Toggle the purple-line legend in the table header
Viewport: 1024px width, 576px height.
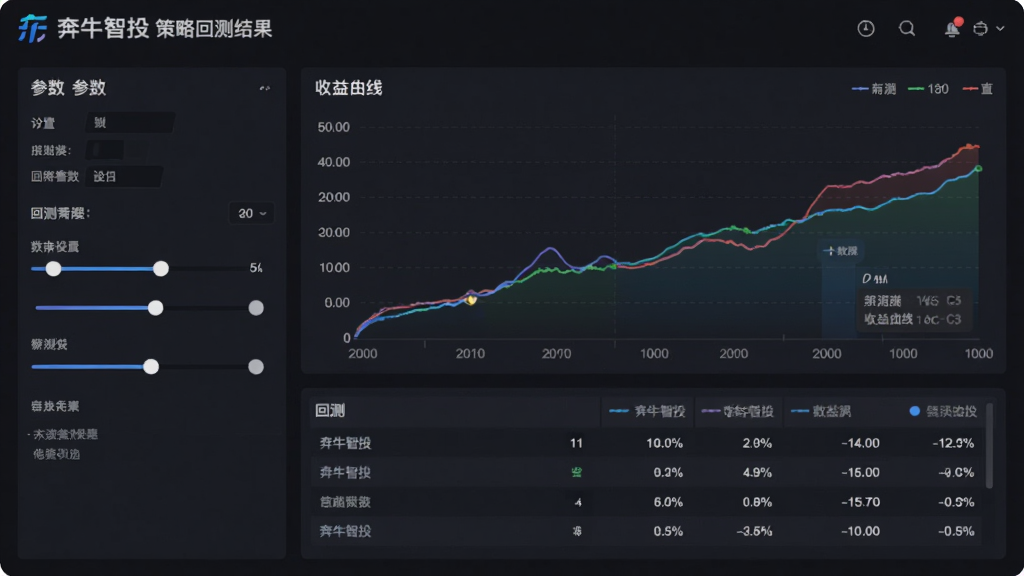coord(737,411)
